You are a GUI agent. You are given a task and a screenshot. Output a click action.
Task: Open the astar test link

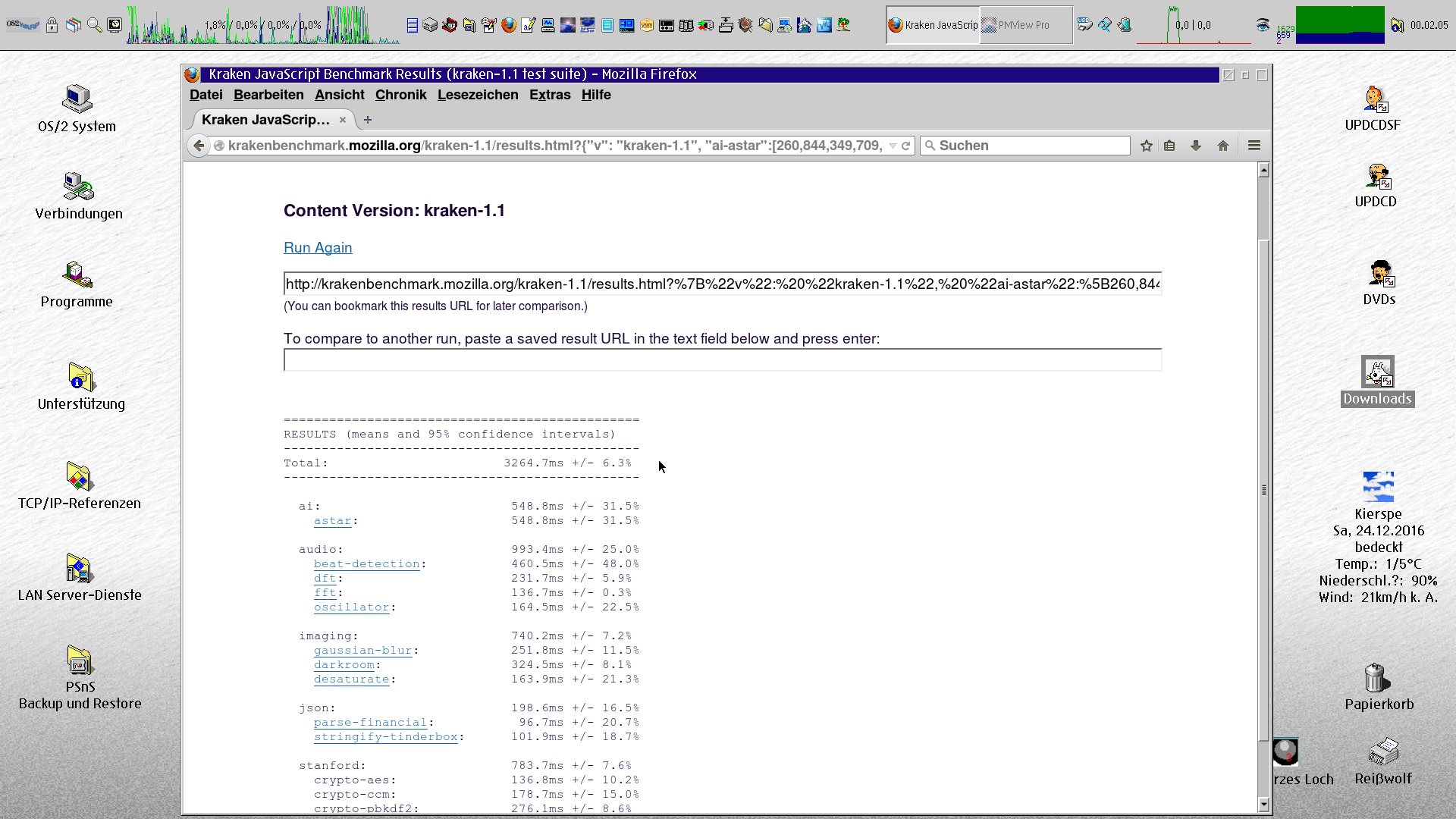tap(333, 521)
